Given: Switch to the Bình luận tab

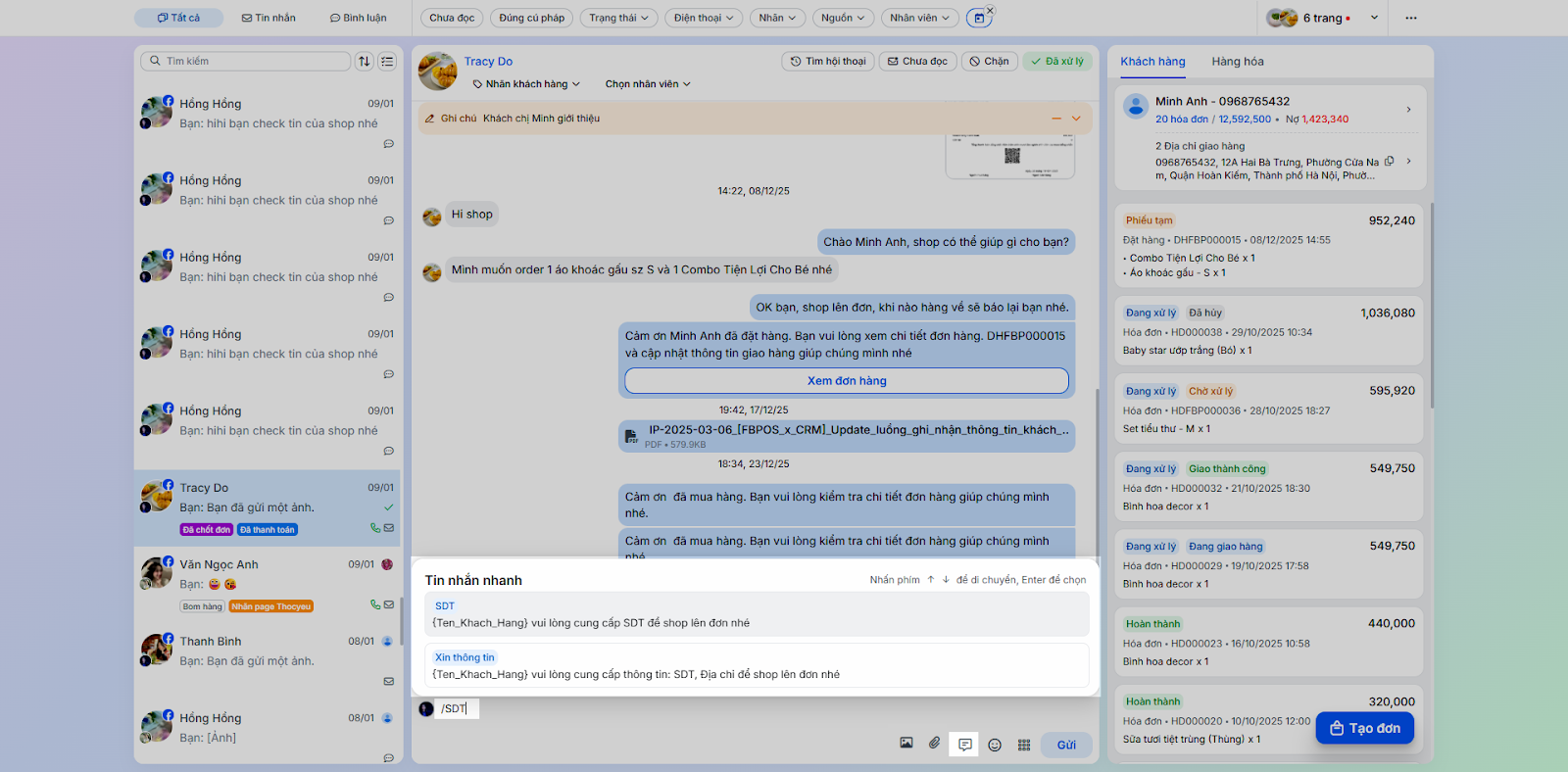Looking at the screenshot, I should [x=358, y=18].
